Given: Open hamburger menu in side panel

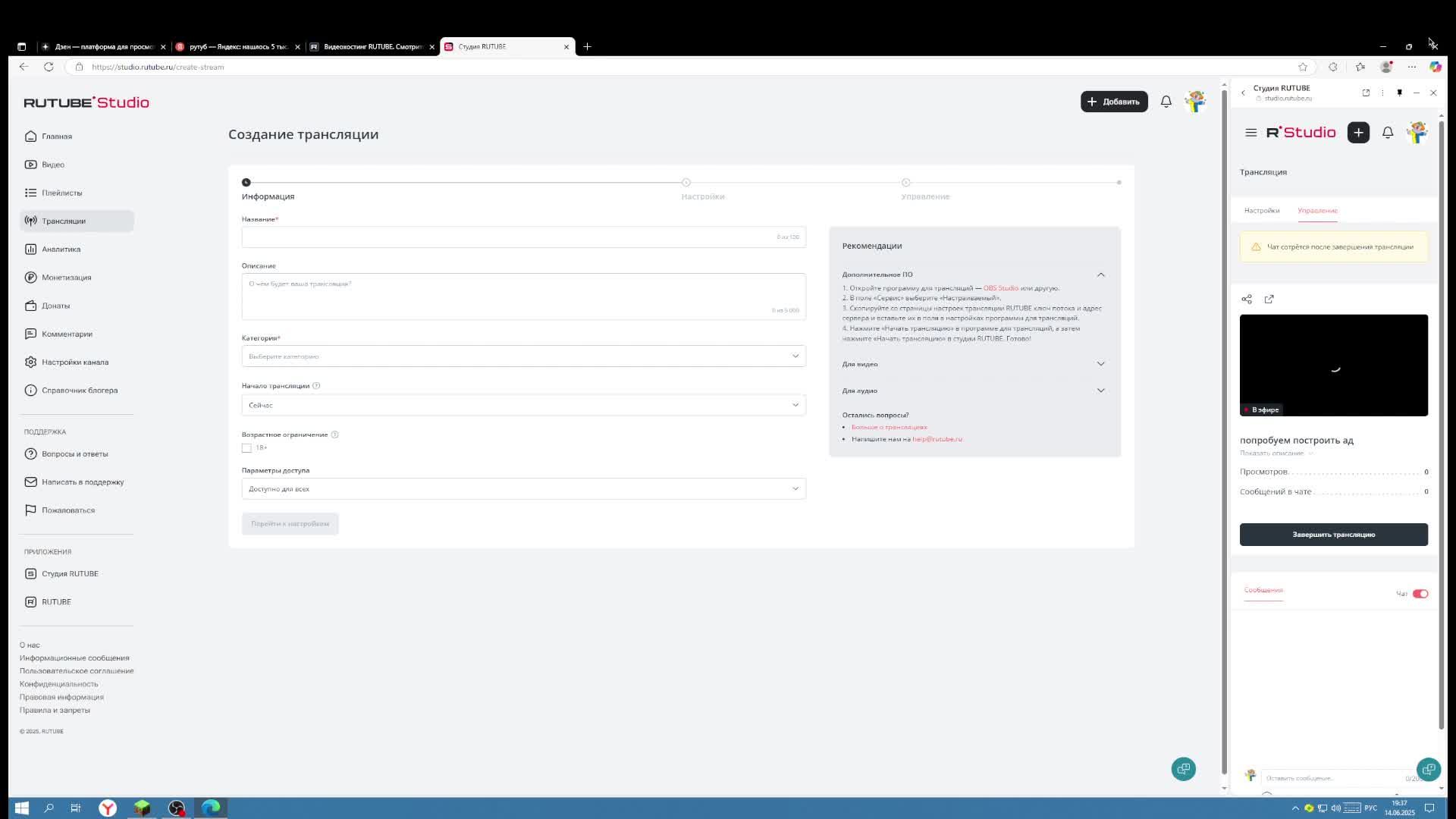Looking at the screenshot, I should (x=1251, y=133).
